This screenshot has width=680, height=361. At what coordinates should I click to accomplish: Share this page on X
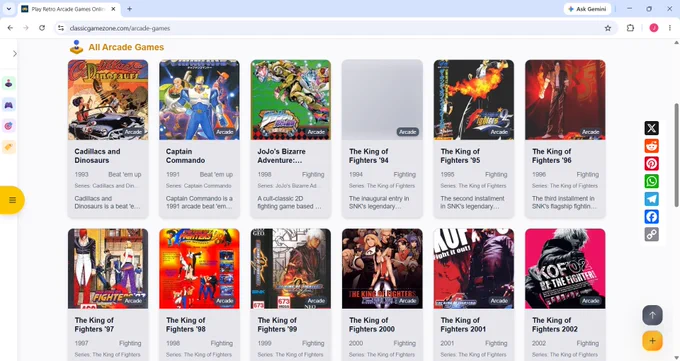651,128
